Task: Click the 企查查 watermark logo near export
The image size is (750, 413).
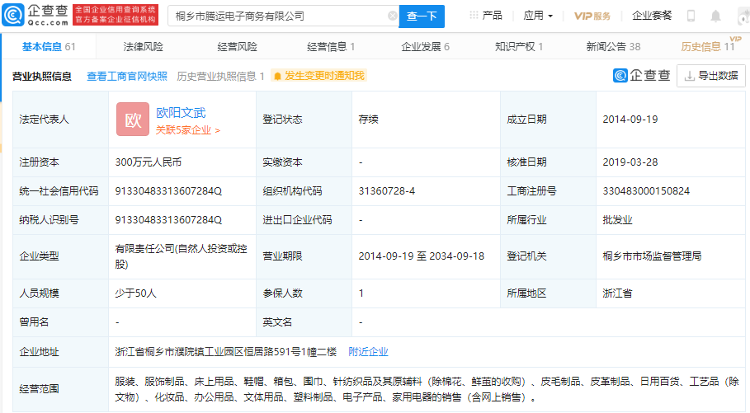Action: pos(641,75)
